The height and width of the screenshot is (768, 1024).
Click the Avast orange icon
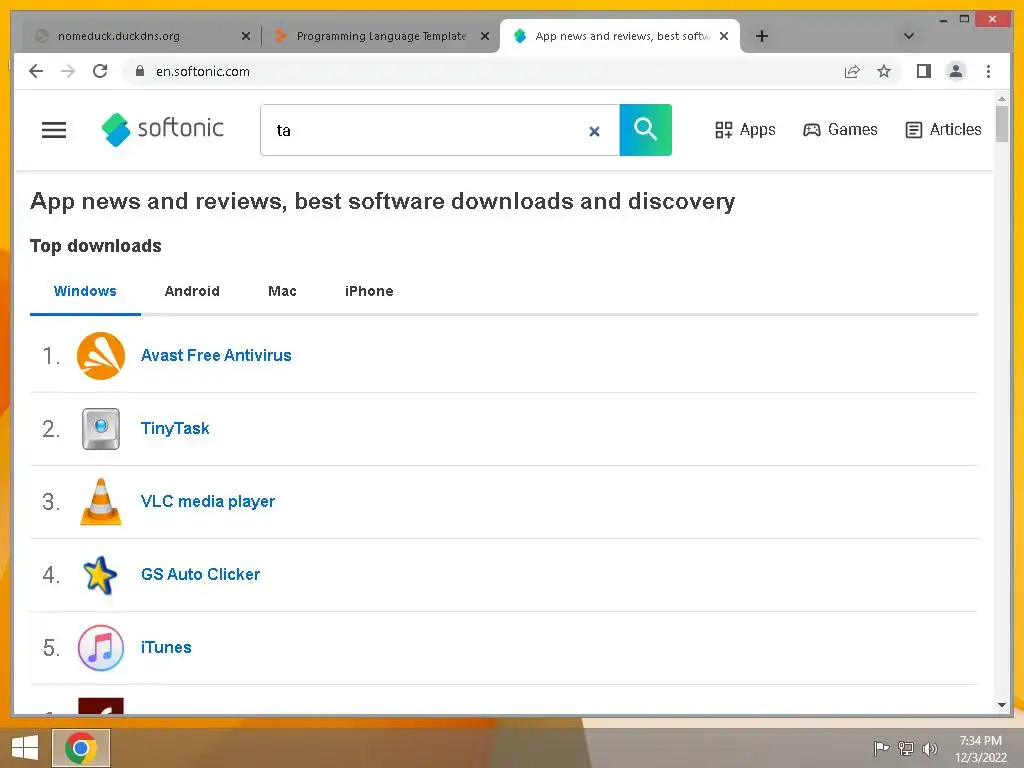tap(101, 356)
